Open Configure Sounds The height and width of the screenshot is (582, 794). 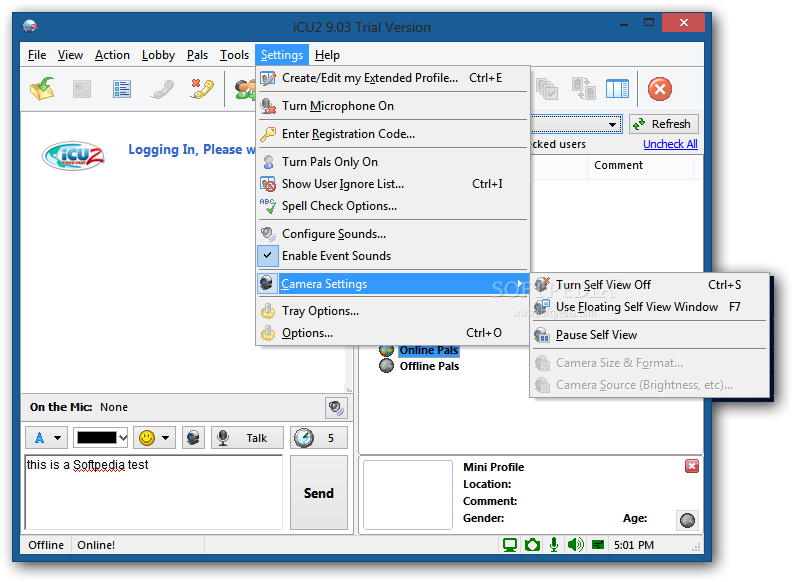tap(393, 234)
